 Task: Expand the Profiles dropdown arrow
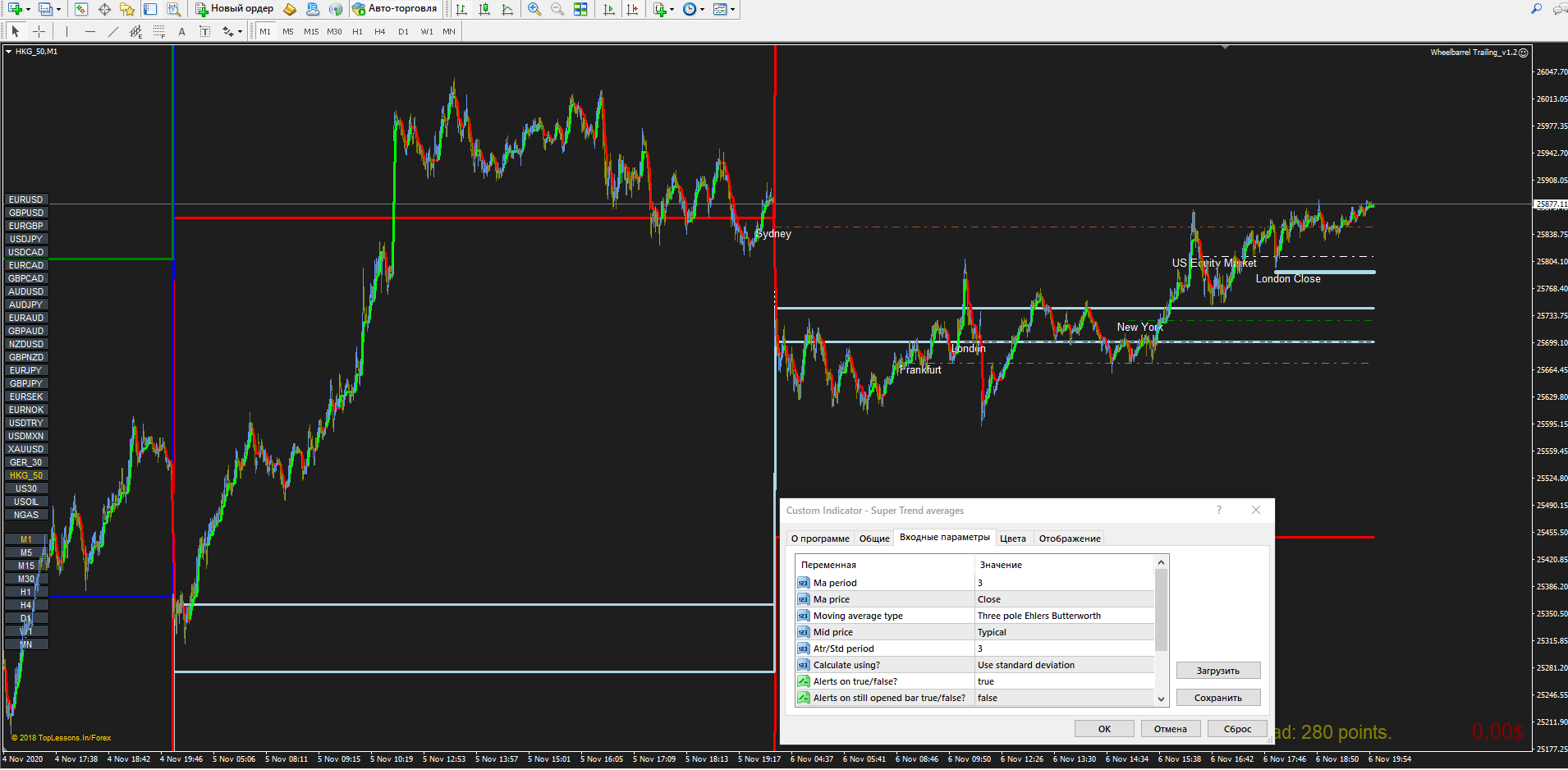(58, 9)
